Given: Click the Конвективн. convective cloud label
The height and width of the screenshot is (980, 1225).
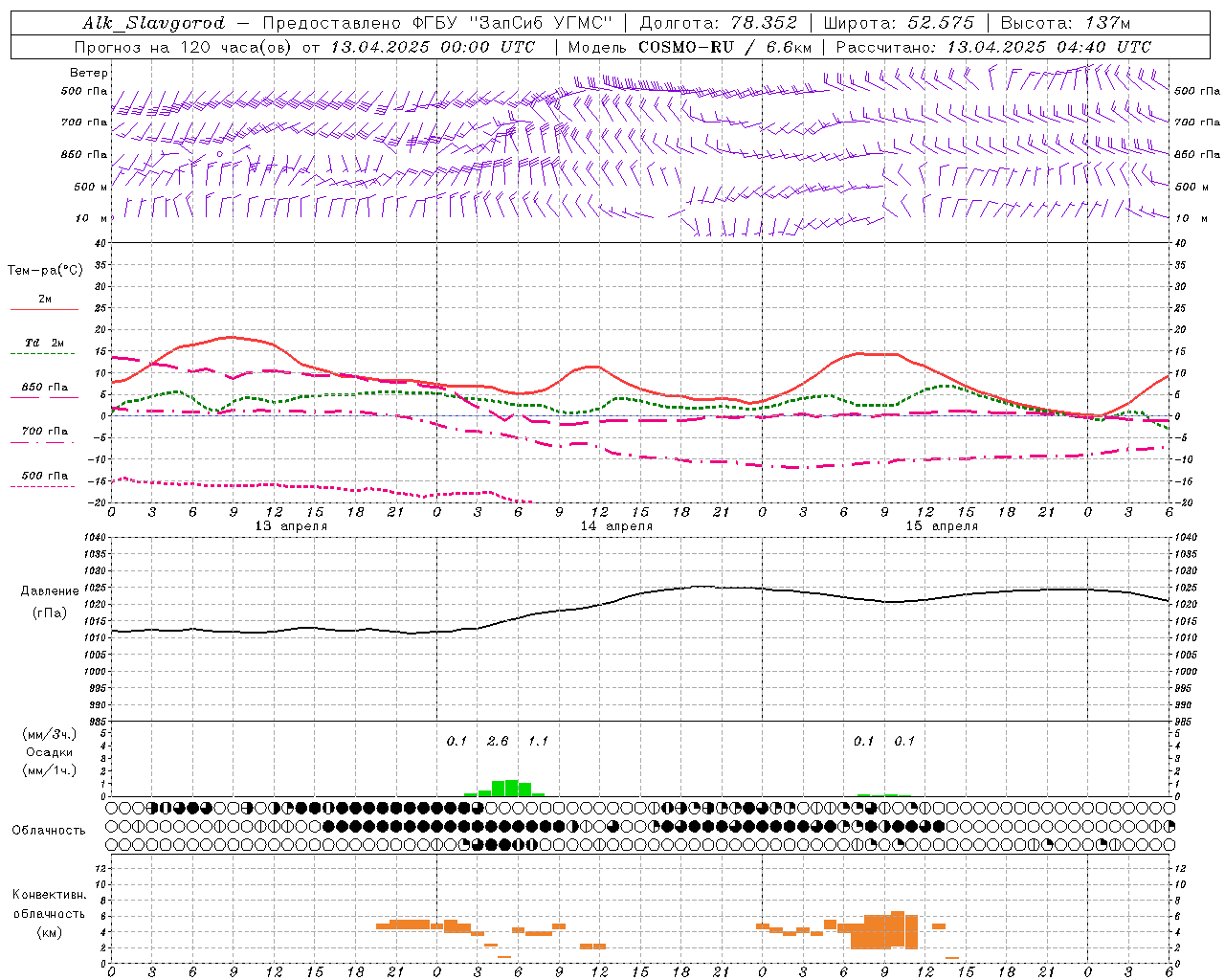Looking at the screenshot, I should click(x=49, y=895).
